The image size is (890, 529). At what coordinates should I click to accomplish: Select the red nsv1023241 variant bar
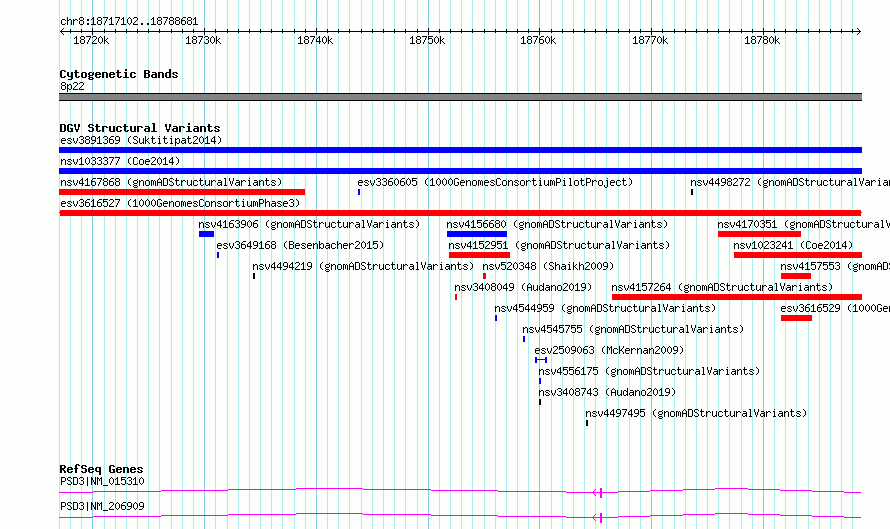pos(798,255)
